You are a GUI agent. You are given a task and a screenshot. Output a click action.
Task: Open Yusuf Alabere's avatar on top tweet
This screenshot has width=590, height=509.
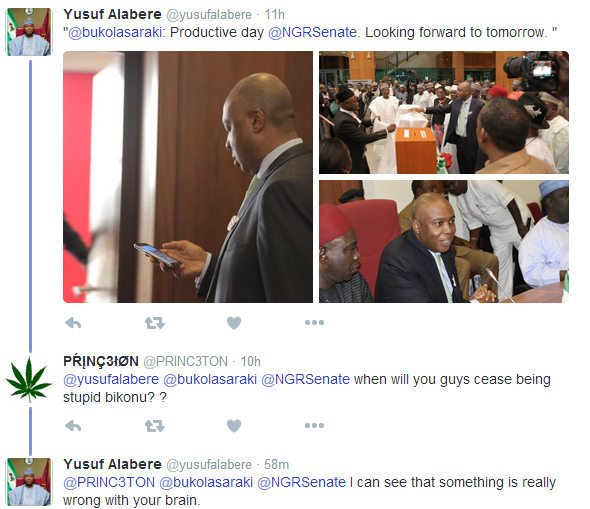click(29, 32)
